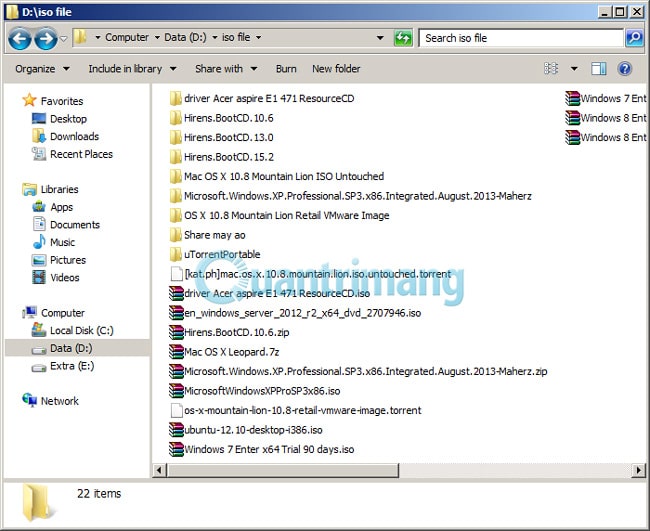The width and height of the screenshot is (650, 531).
Task: Select Libraries in the navigation pane
Action: click(x=50, y=189)
